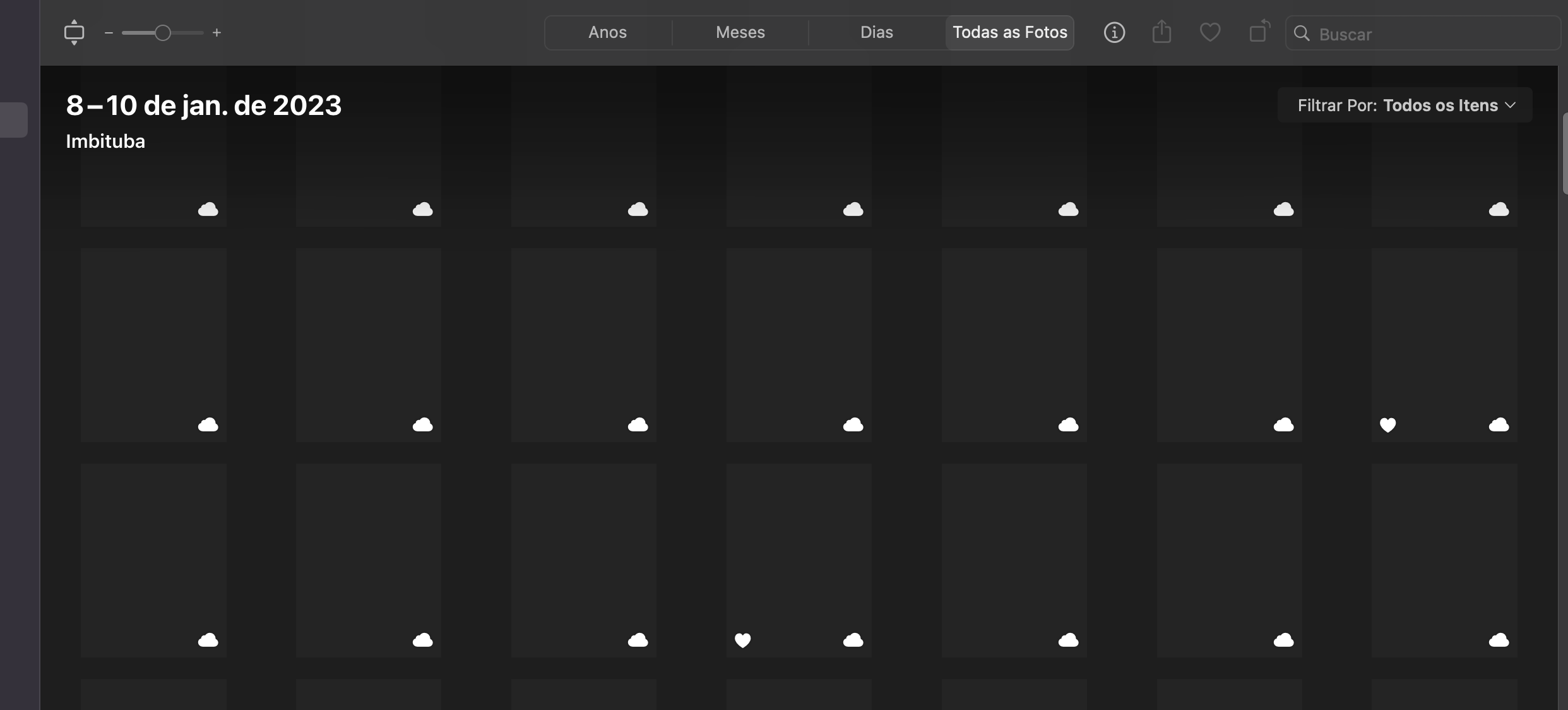This screenshot has width=1568, height=710.
Task: Switch to the Anos view
Action: click(x=607, y=32)
